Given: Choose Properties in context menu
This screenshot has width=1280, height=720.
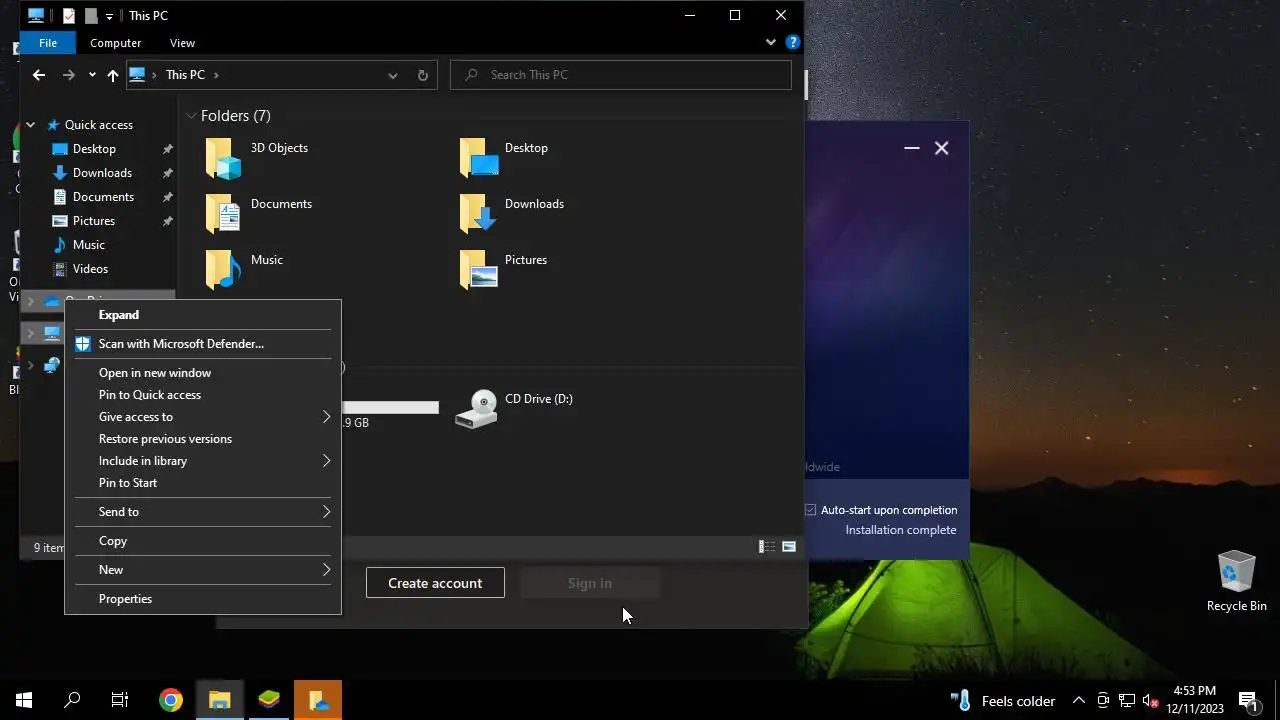Looking at the screenshot, I should pyautogui.click(x=203, y=599).
